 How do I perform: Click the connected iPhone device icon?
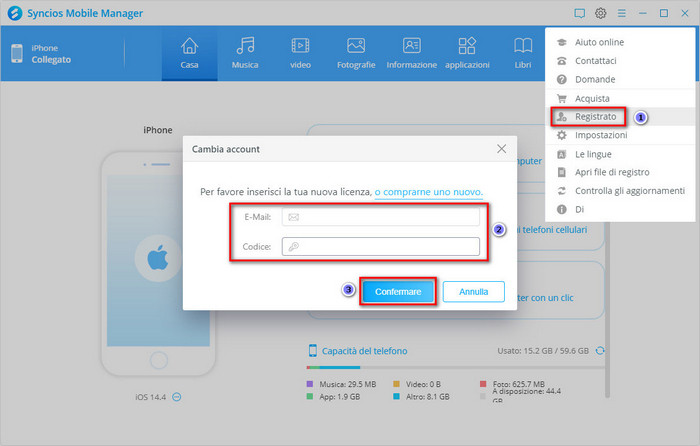coord(17,54)
